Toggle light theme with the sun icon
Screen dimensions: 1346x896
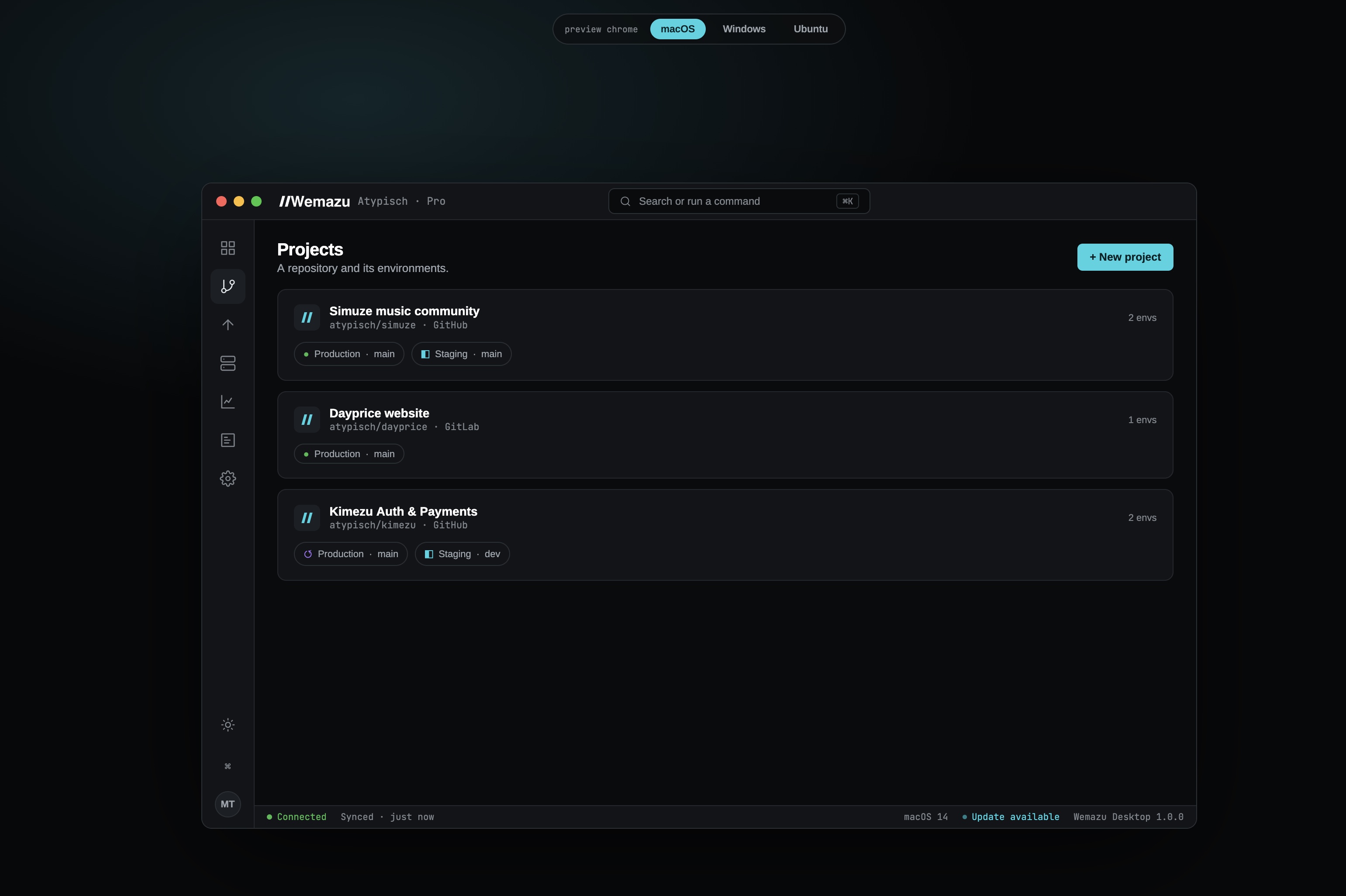(228, 724)
